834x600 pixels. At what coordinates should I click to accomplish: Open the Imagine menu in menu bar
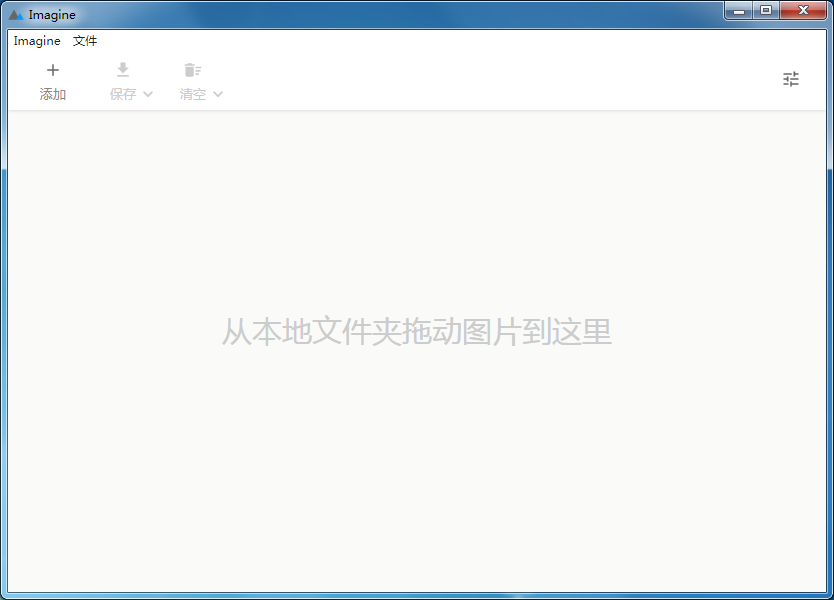click(37, 41)
